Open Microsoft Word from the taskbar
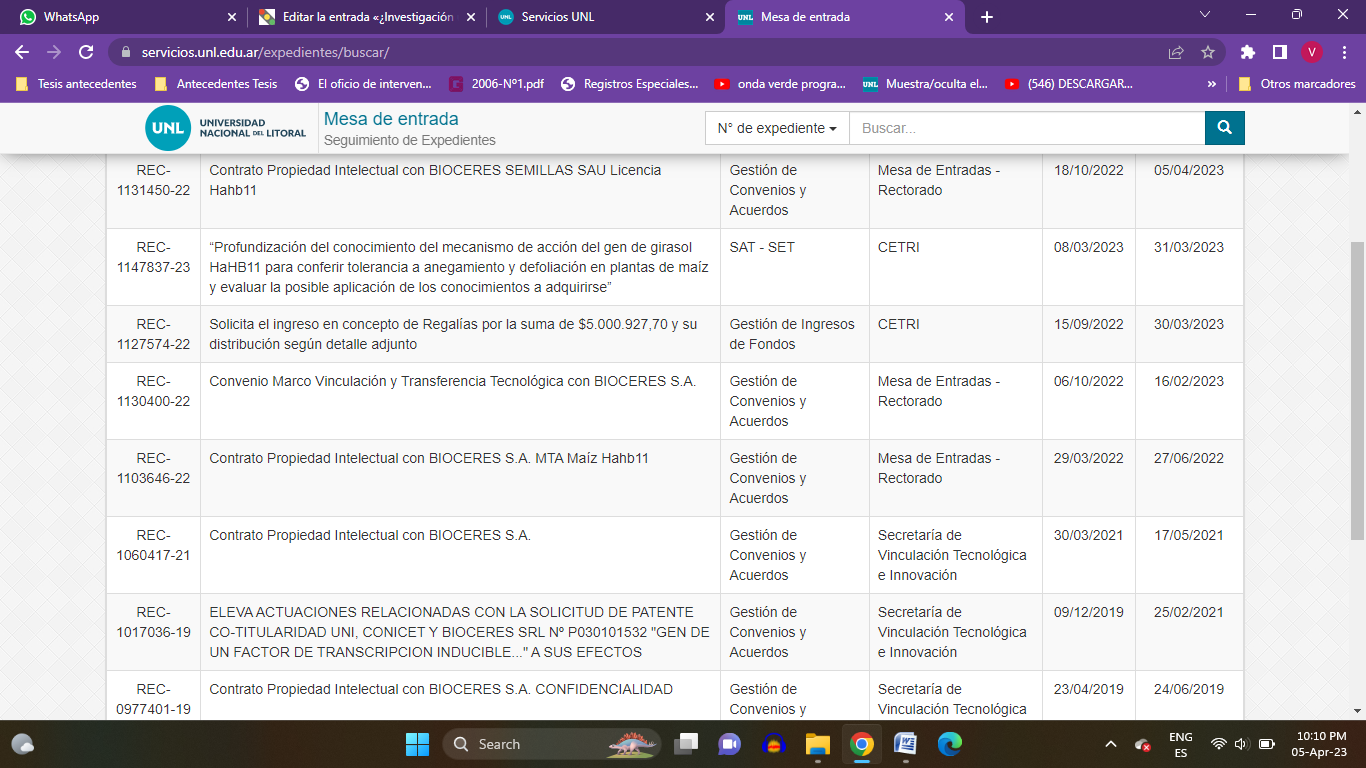The height and width of the screenshot is (768, 1366). pyautogui.click(x=905, y=744)
